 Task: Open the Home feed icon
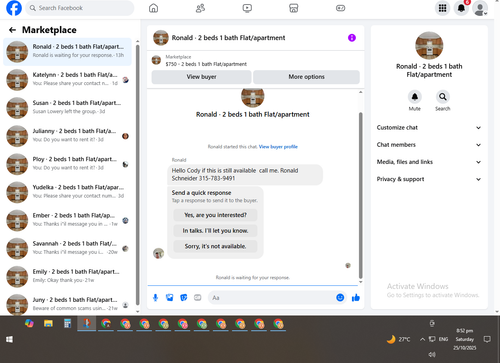pyautogui.click(x=153, y=8)
